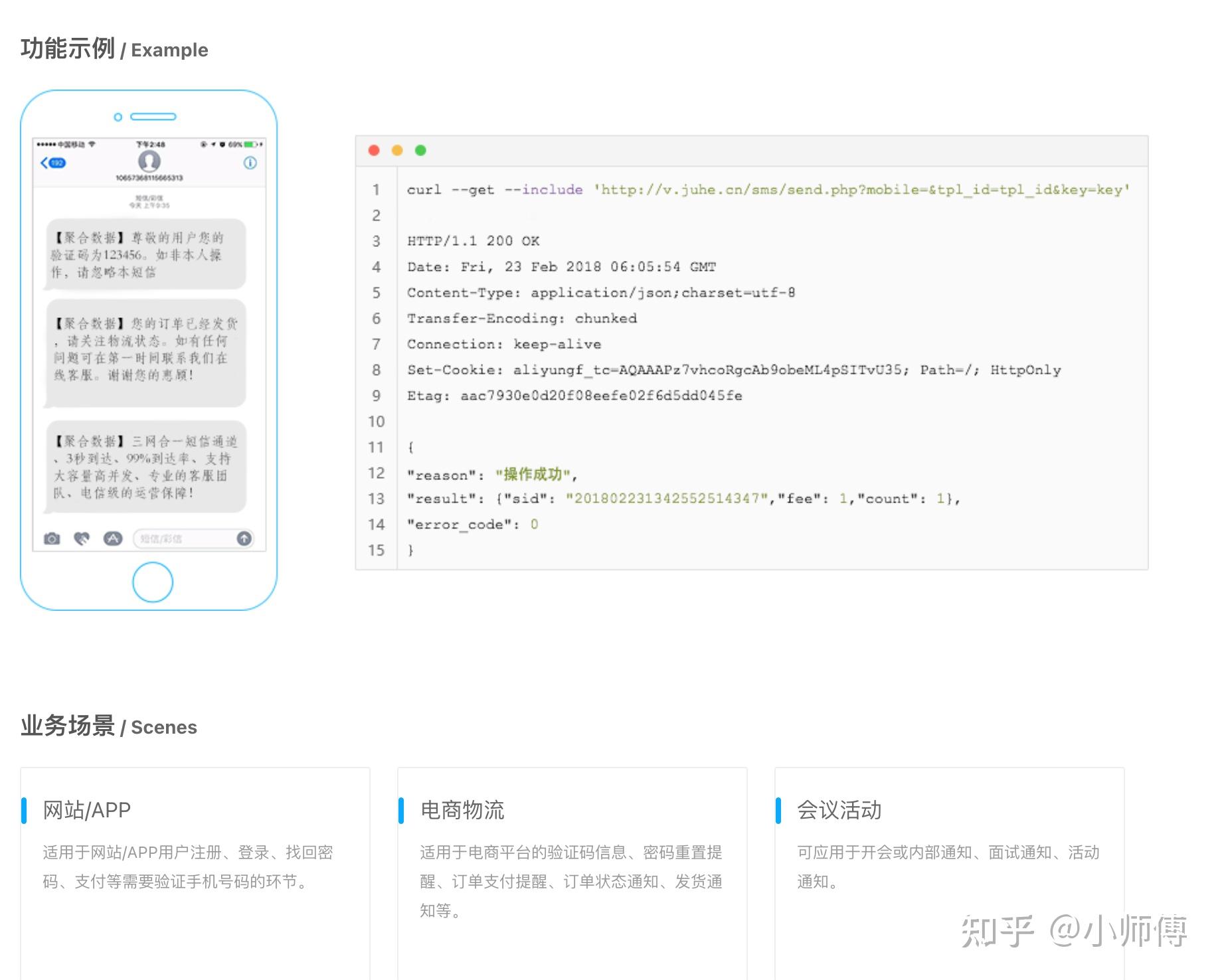Open the 网站/APP scene card title
Viewport: 1218px width, 980px height.
[x=87, y=810]
